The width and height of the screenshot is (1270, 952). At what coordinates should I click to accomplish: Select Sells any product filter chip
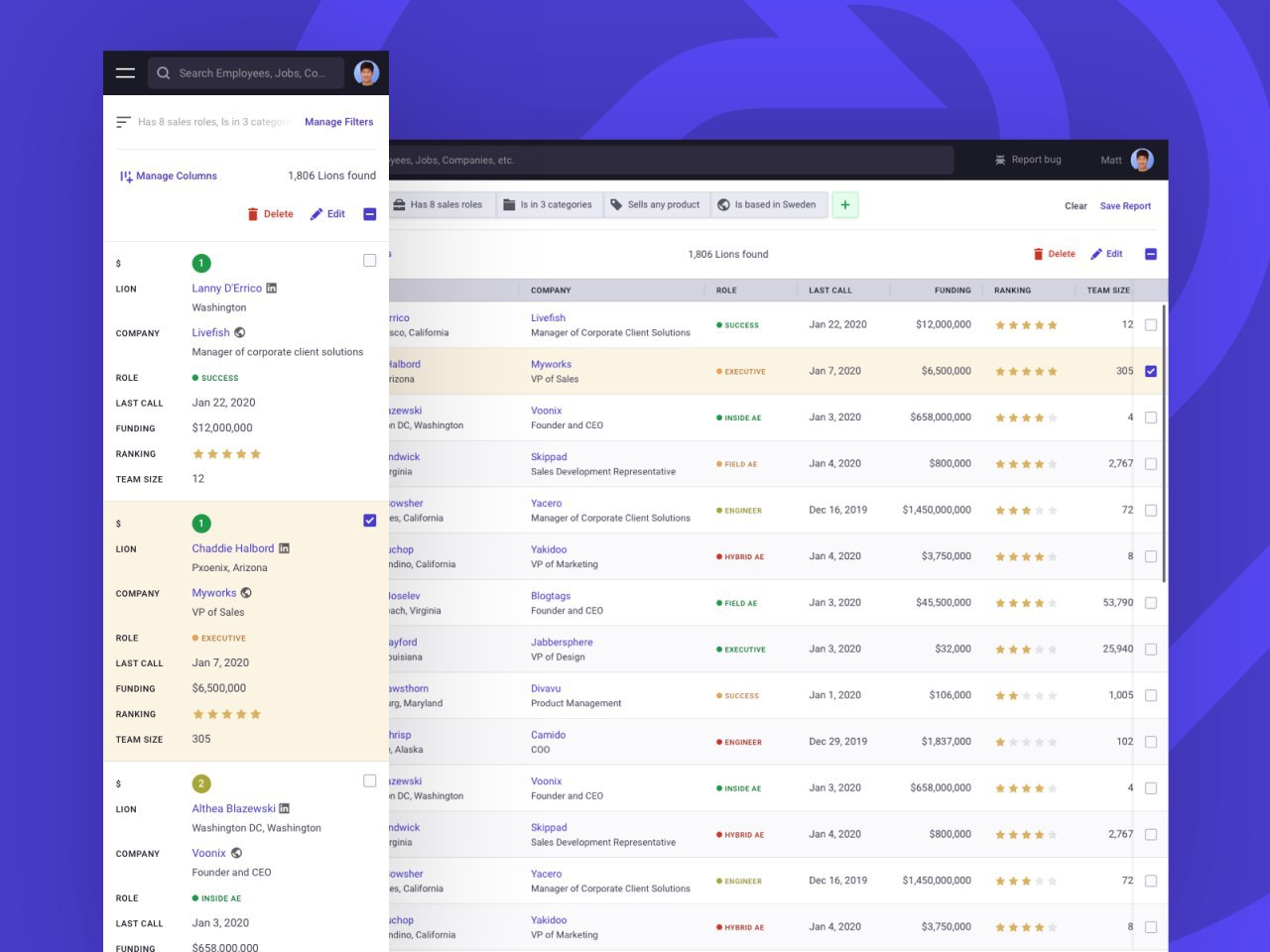656,205
